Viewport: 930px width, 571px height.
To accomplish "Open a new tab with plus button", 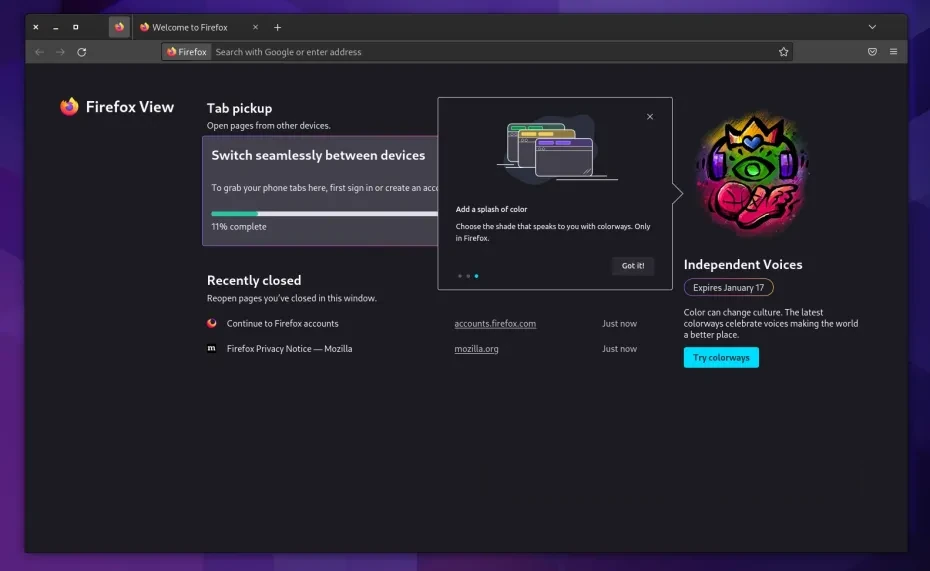I will coord(277,27).
